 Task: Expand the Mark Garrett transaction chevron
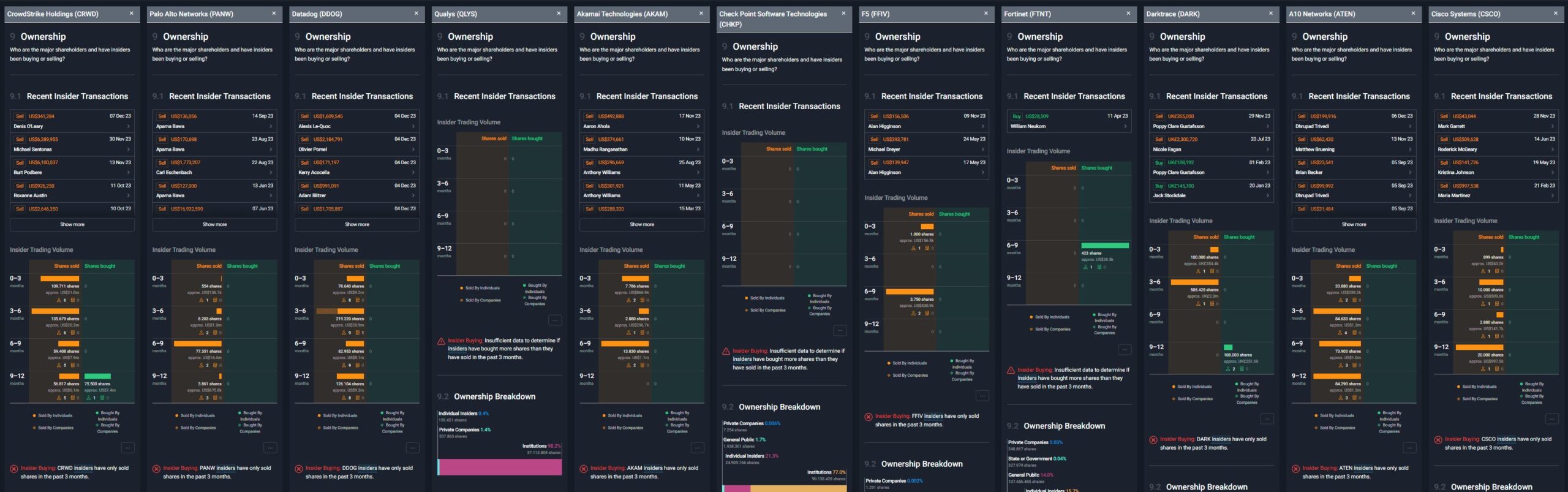click(1552, 126)
